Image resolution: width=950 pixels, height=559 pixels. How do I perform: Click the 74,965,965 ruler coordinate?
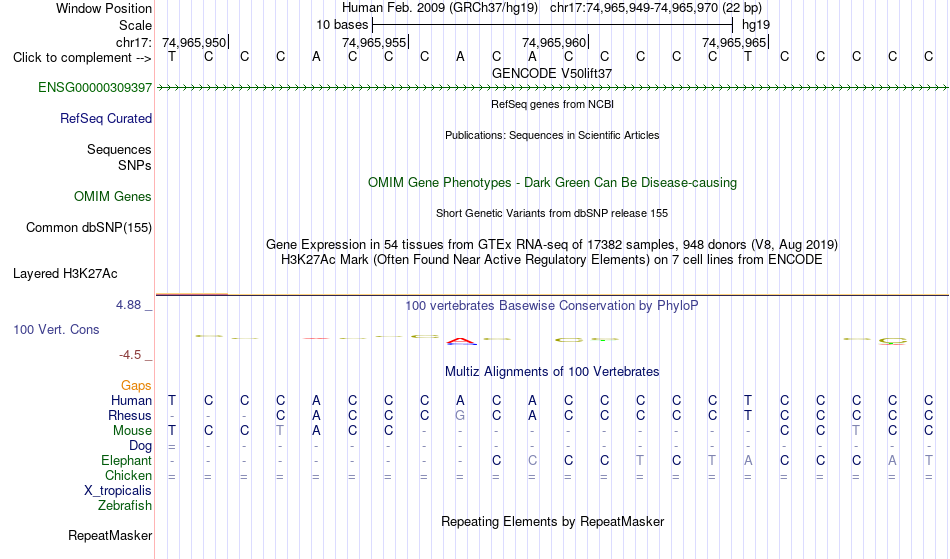734,42
